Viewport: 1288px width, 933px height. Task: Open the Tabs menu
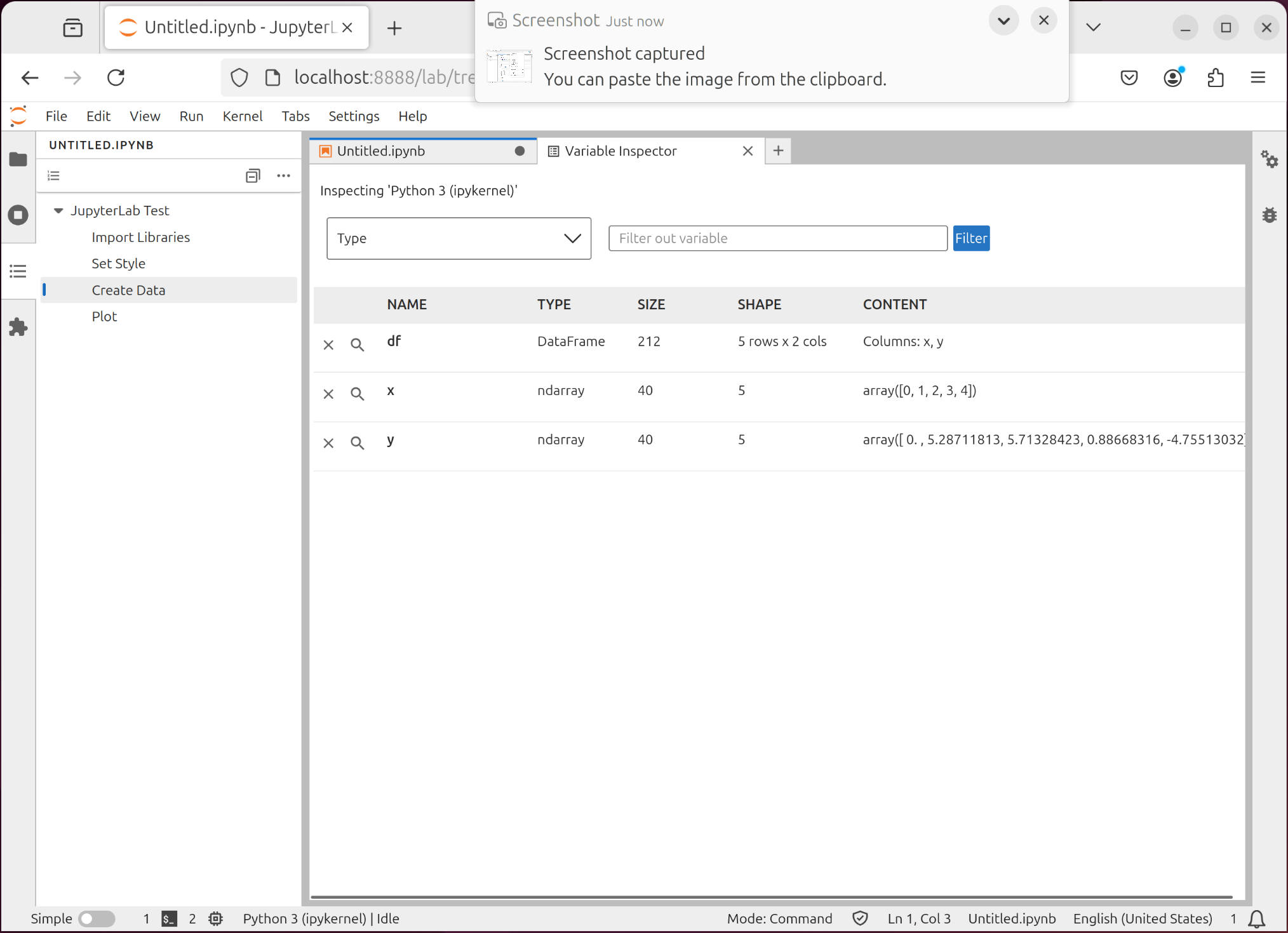pos(295,116)
